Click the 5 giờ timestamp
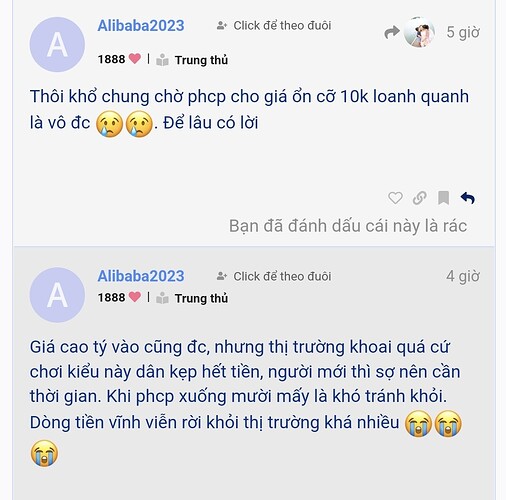The image size is (506, 500). pyautogui.click(x=463, y=32)
